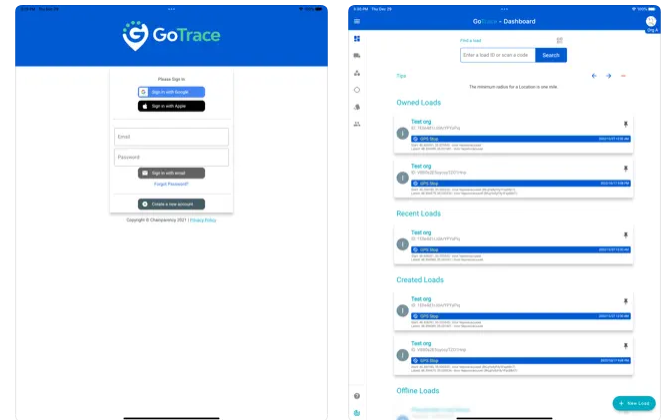Click the Recent Loads heading
This screenshot has height=420, width=665.
419,213
